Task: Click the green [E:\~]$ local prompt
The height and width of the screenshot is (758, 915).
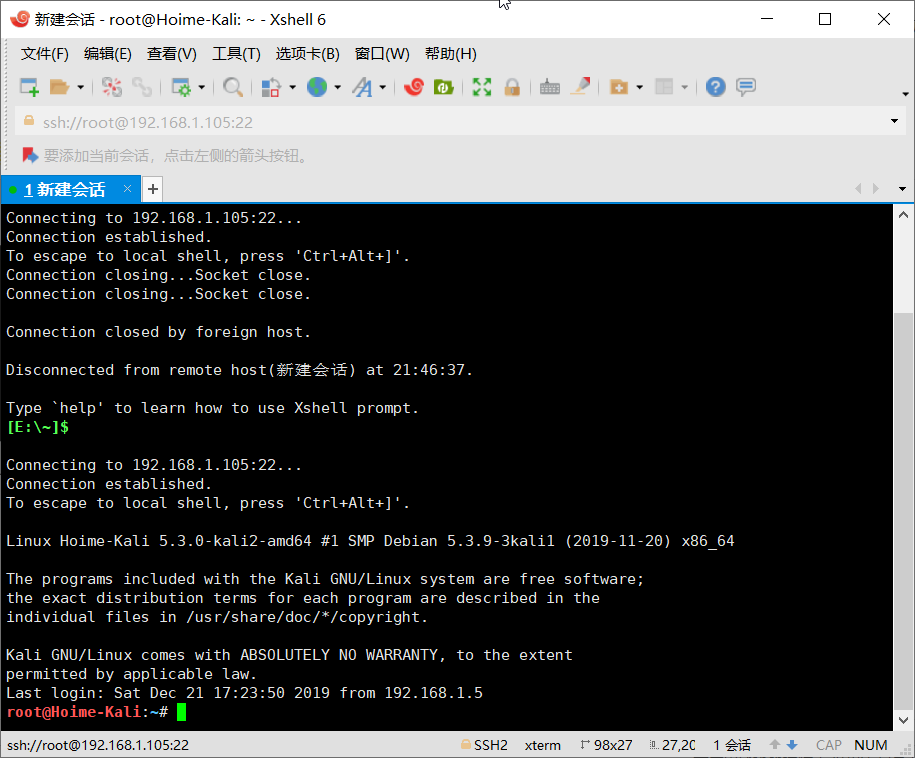Action: [x=37, y=427]
